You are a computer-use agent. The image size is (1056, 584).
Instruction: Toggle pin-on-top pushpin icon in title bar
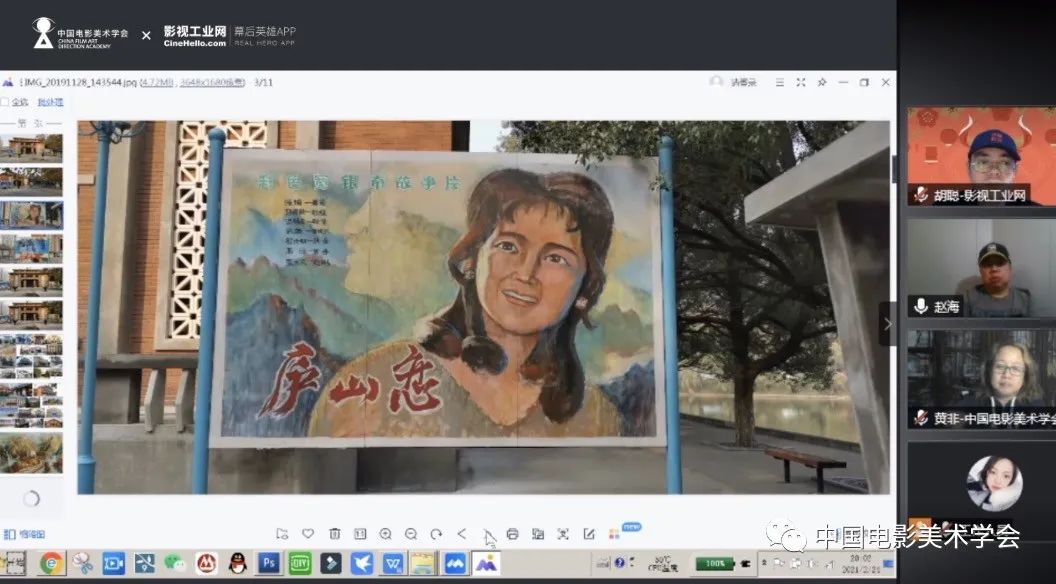(821, 82)
